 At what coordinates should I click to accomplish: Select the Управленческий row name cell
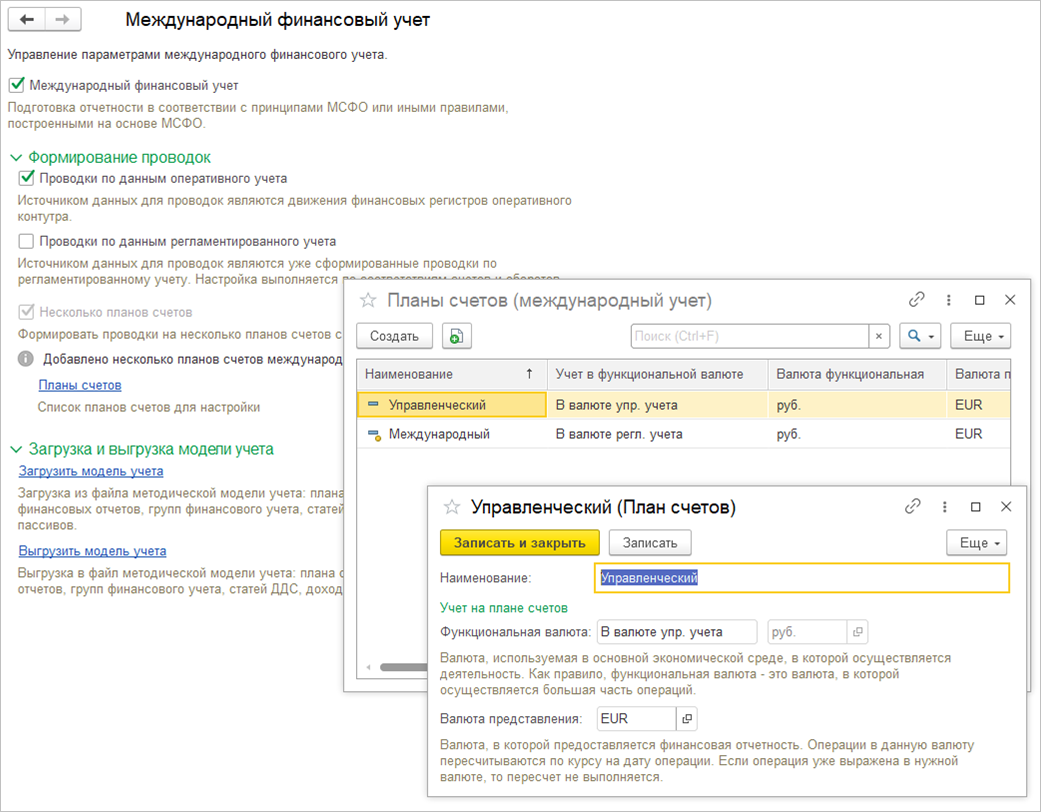pos(451,404)
